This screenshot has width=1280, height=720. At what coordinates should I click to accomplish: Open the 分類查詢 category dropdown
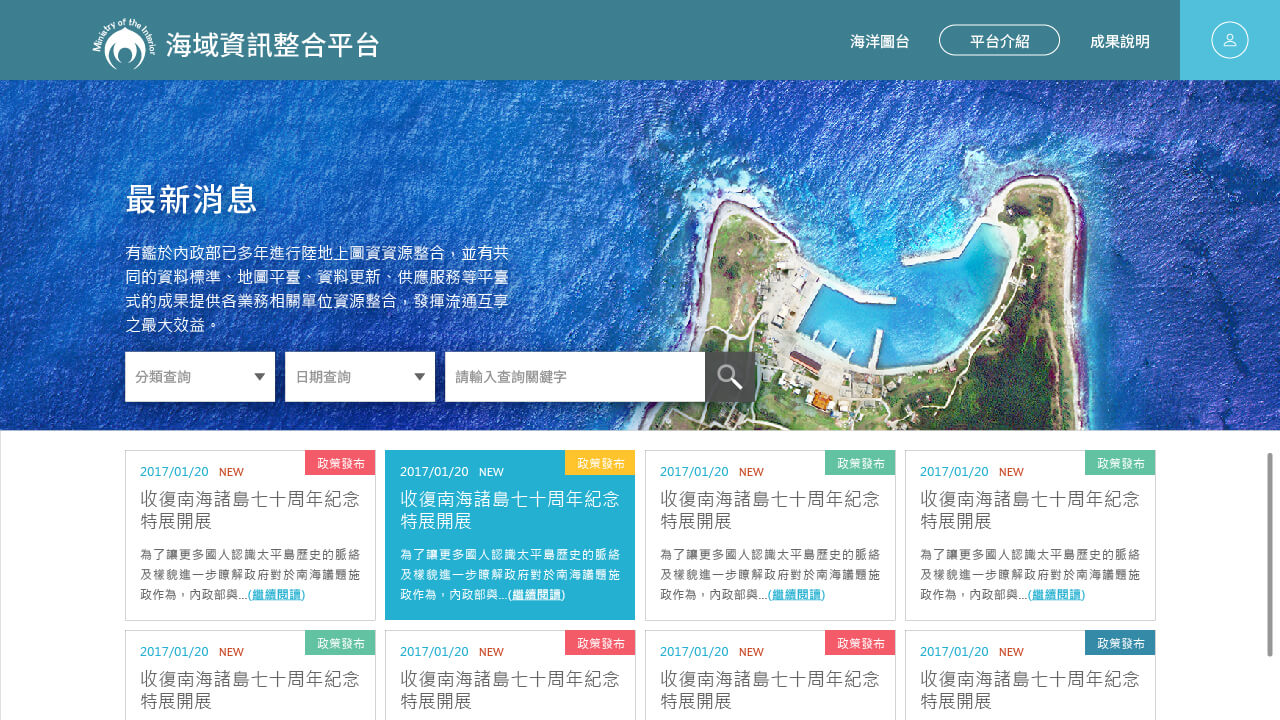click(199, 377)
